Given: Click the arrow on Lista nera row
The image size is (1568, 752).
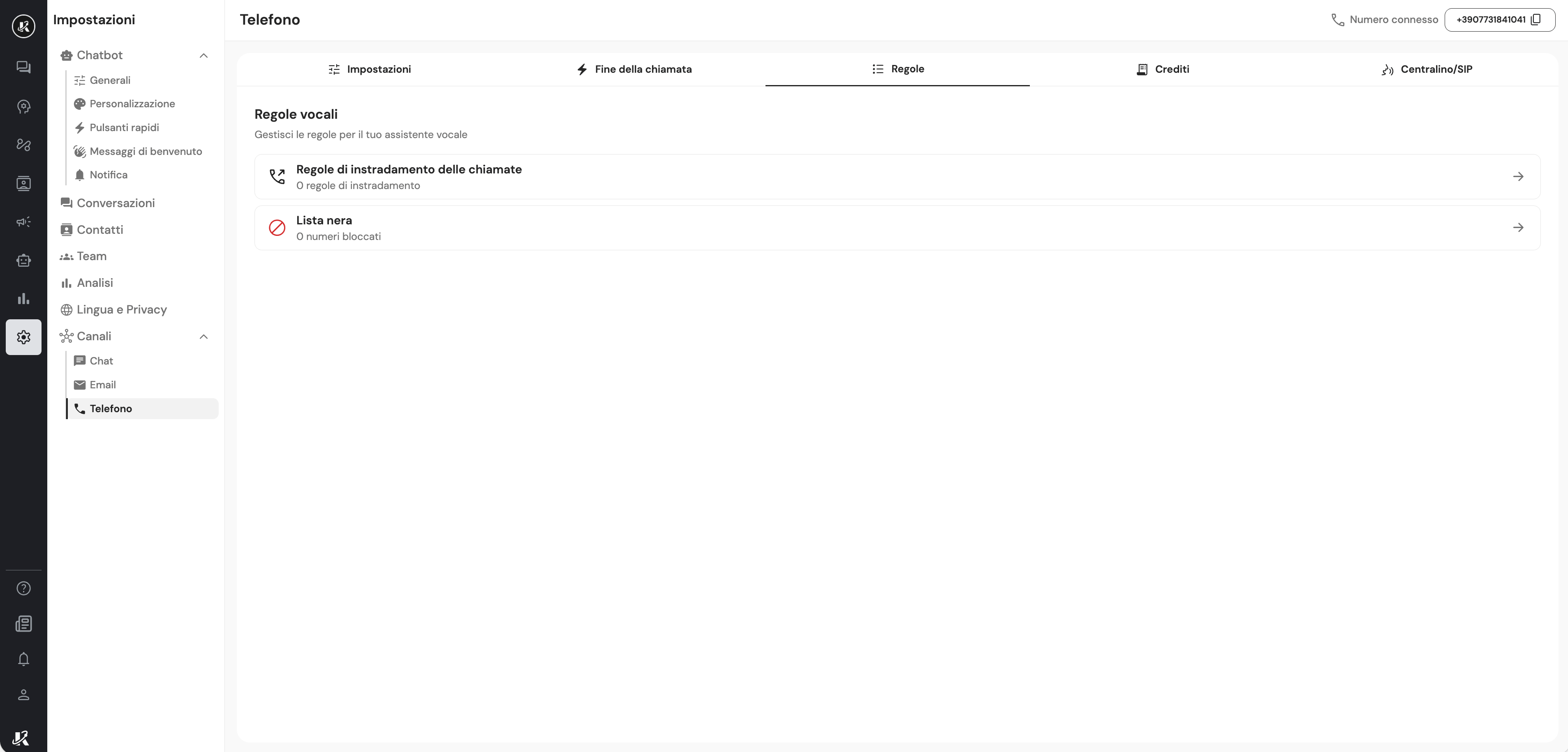Looking at the screenshot, I should click(1518, 228).
